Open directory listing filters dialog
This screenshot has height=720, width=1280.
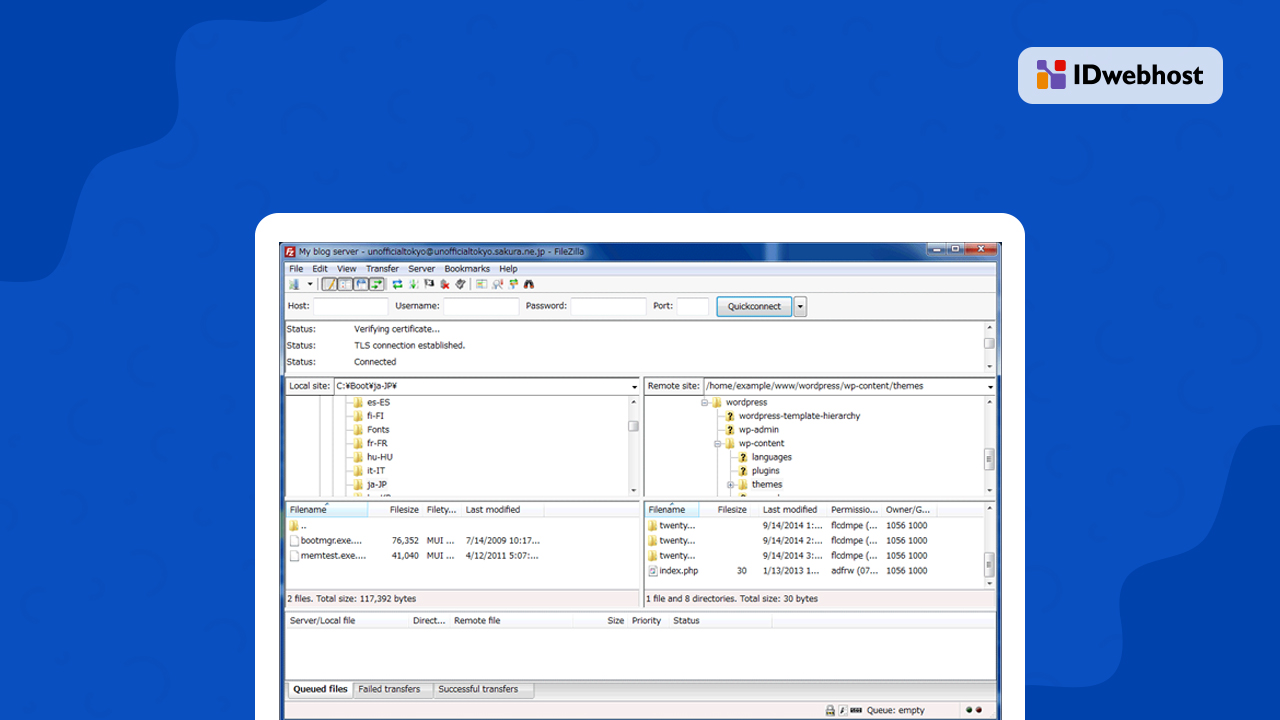click(481, 284)
